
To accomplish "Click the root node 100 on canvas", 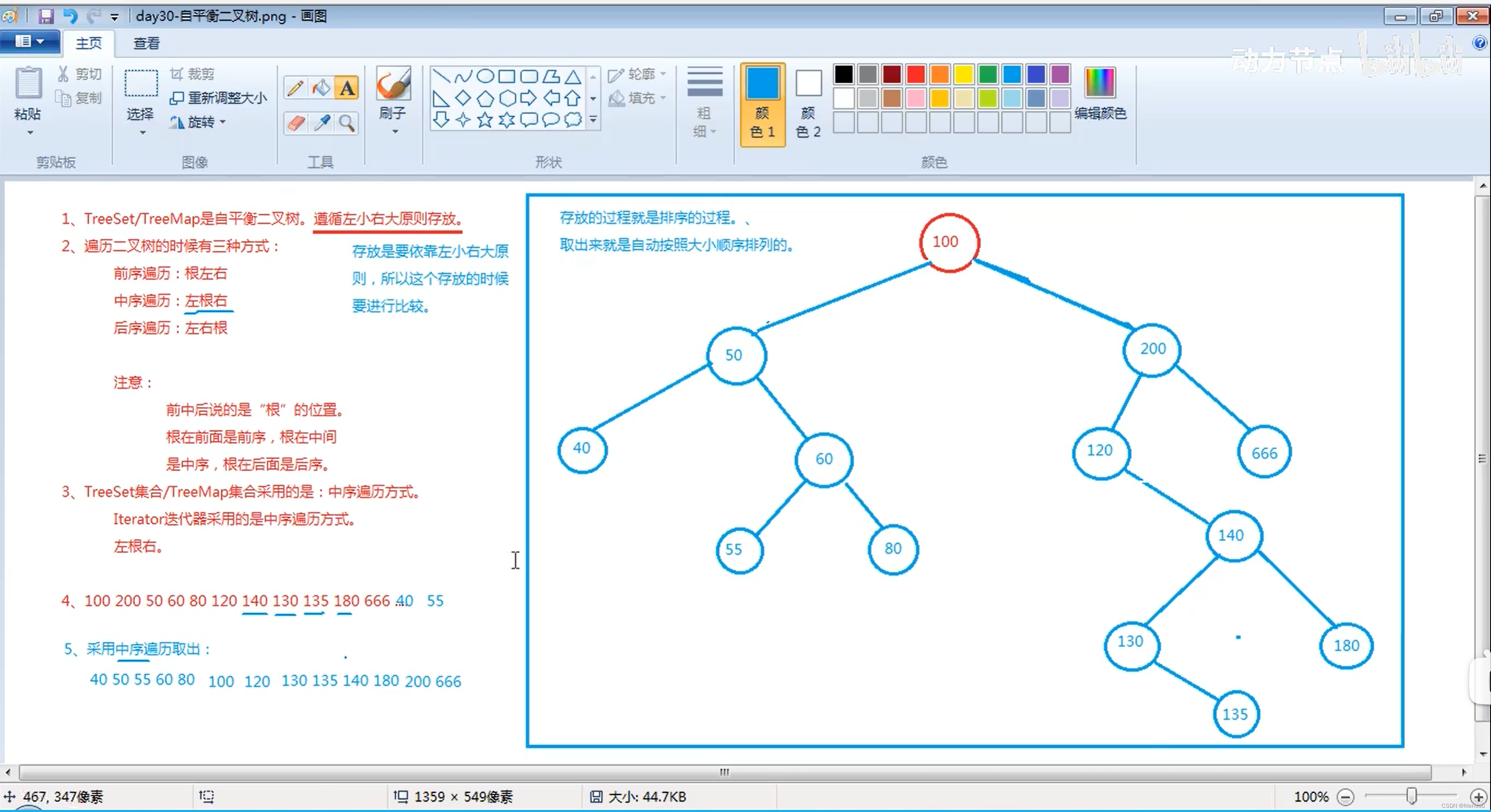I will point(949,242).
